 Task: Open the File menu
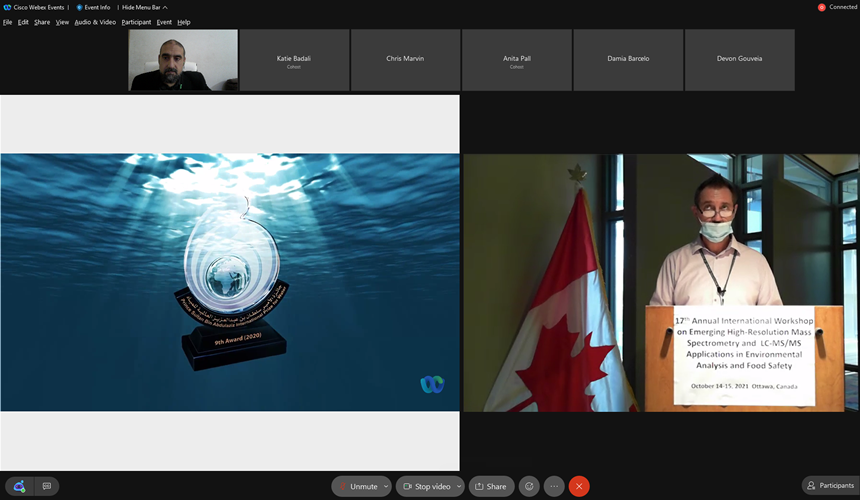8,22
